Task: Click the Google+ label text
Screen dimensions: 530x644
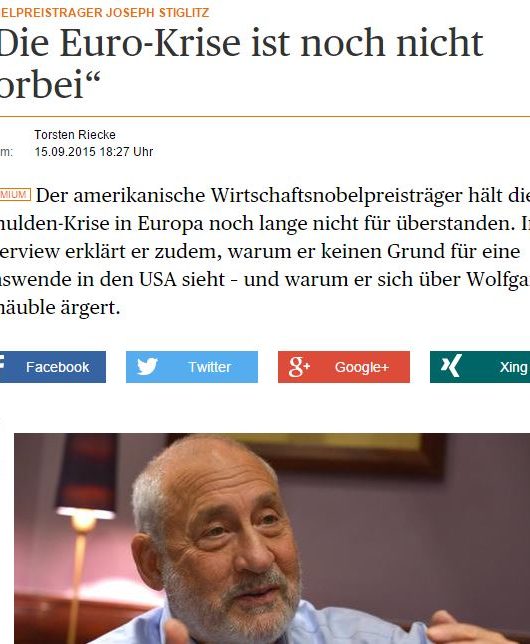Action: click(x=362, y=367)
